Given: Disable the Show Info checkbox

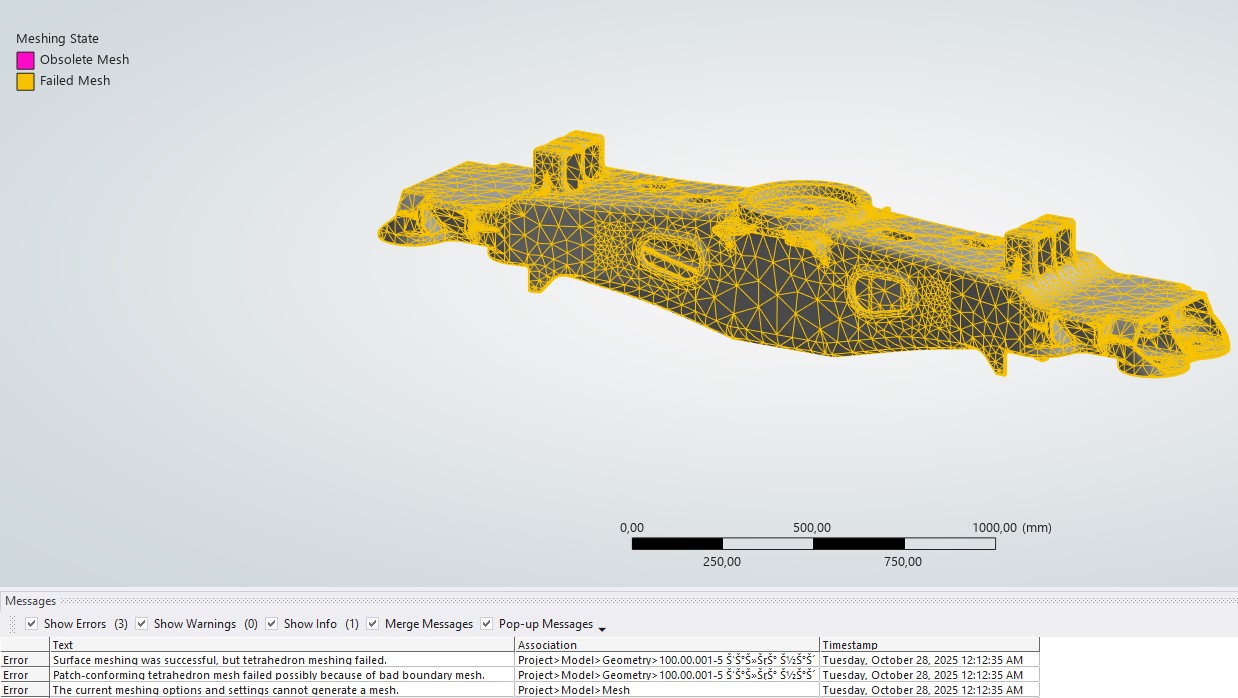Looking at the screenshot, I should point(272,624).
